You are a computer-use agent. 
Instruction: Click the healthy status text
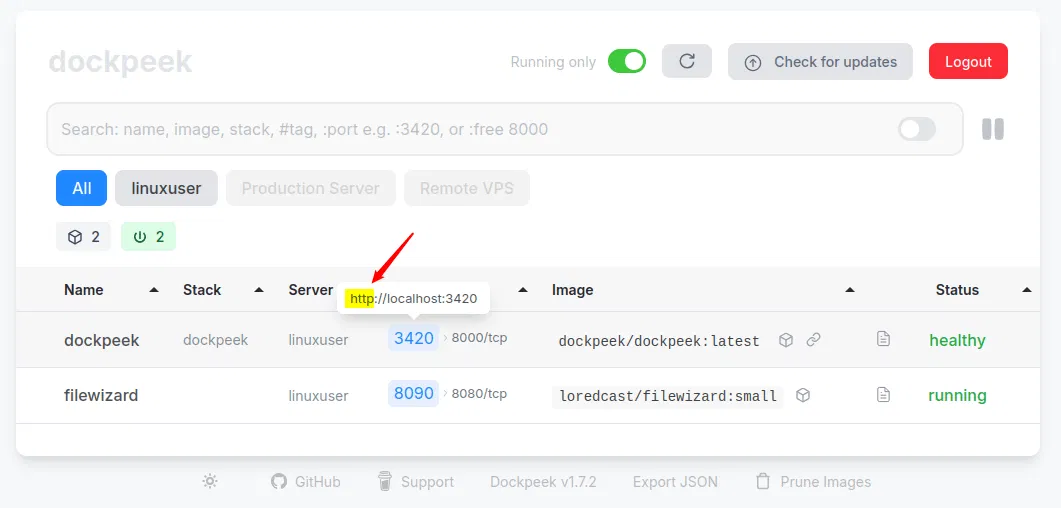[957, 340]
